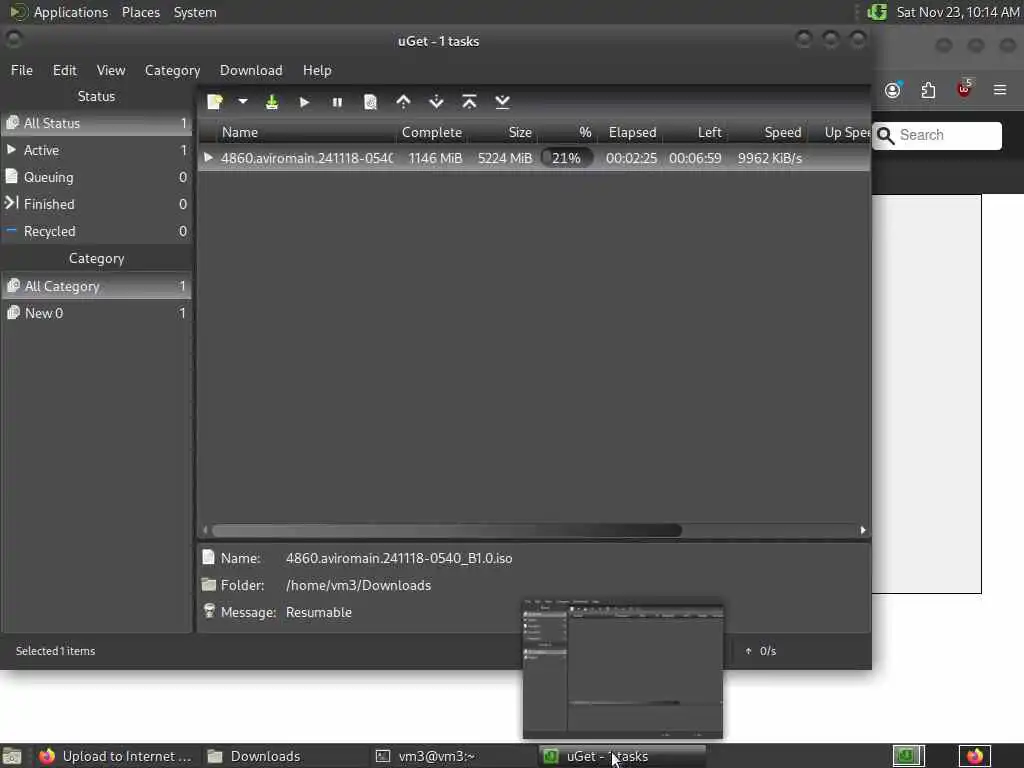This screenshot has height=768, width=1024.
Task: Click the Show Desktop icon in taskbar
Action: tap(12, 756)
